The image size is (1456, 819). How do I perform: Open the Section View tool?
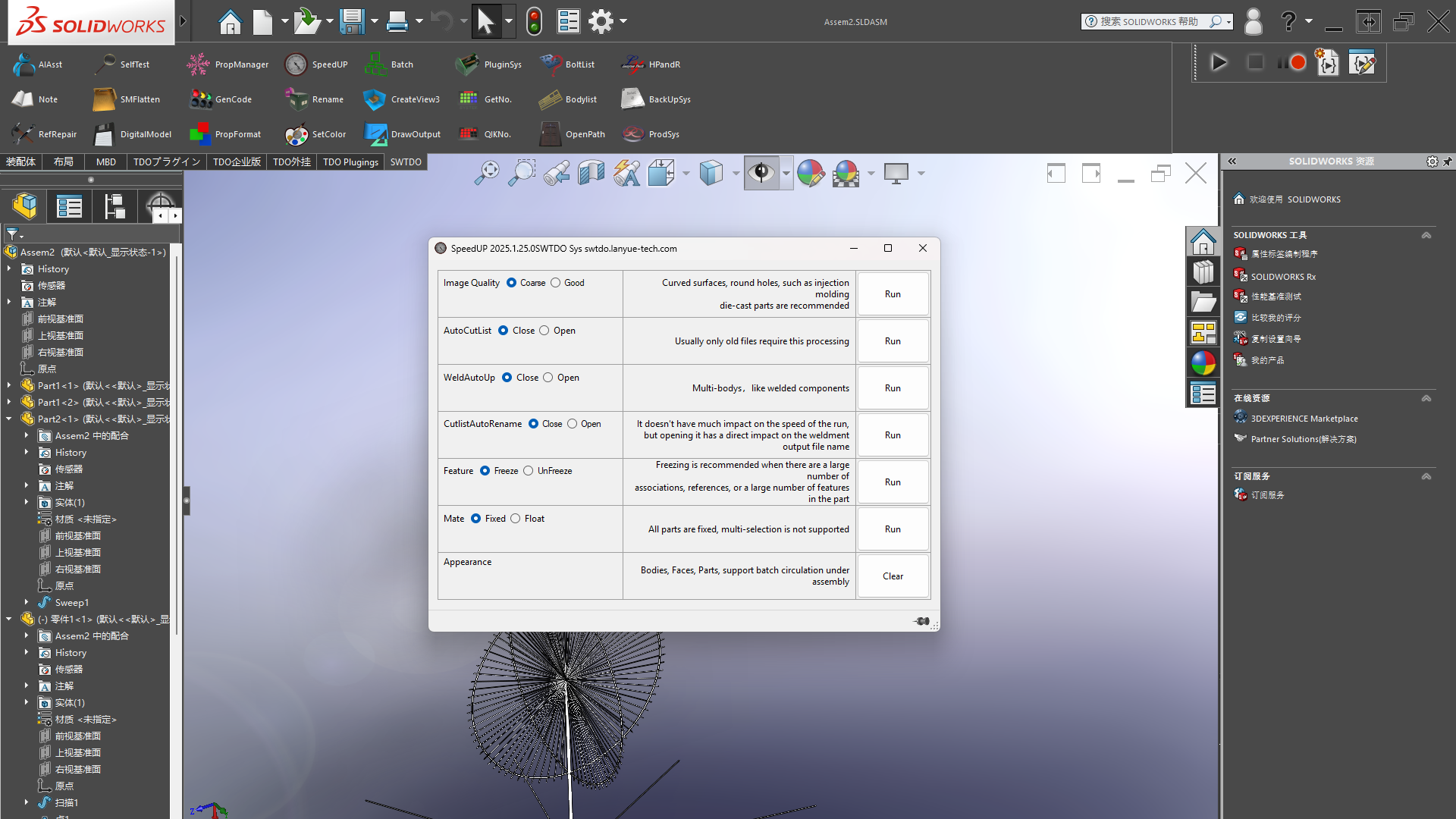point(591,173)
